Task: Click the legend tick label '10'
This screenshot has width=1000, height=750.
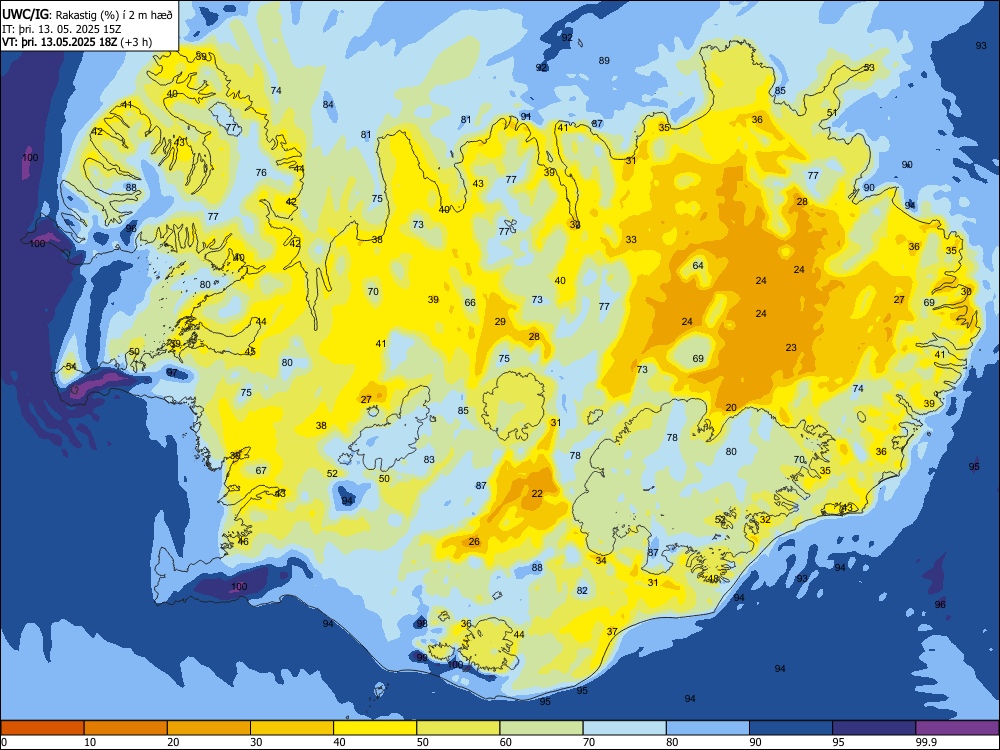Action: [x=90, y=742]
